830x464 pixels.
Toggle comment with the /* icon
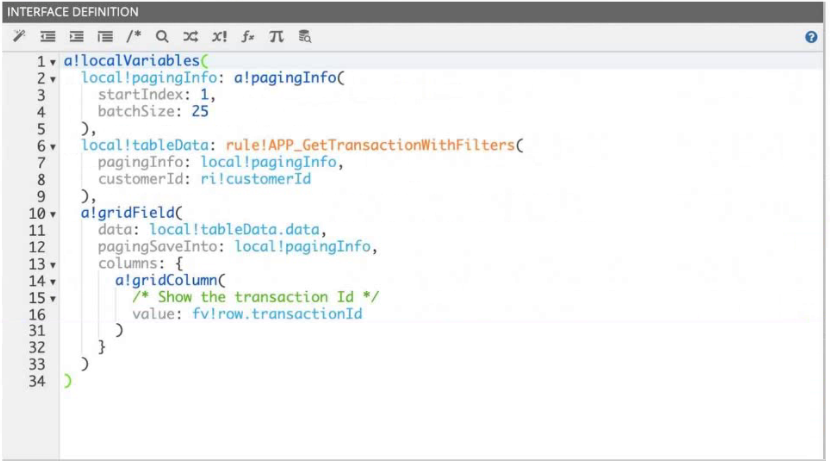tap(134, 36)
